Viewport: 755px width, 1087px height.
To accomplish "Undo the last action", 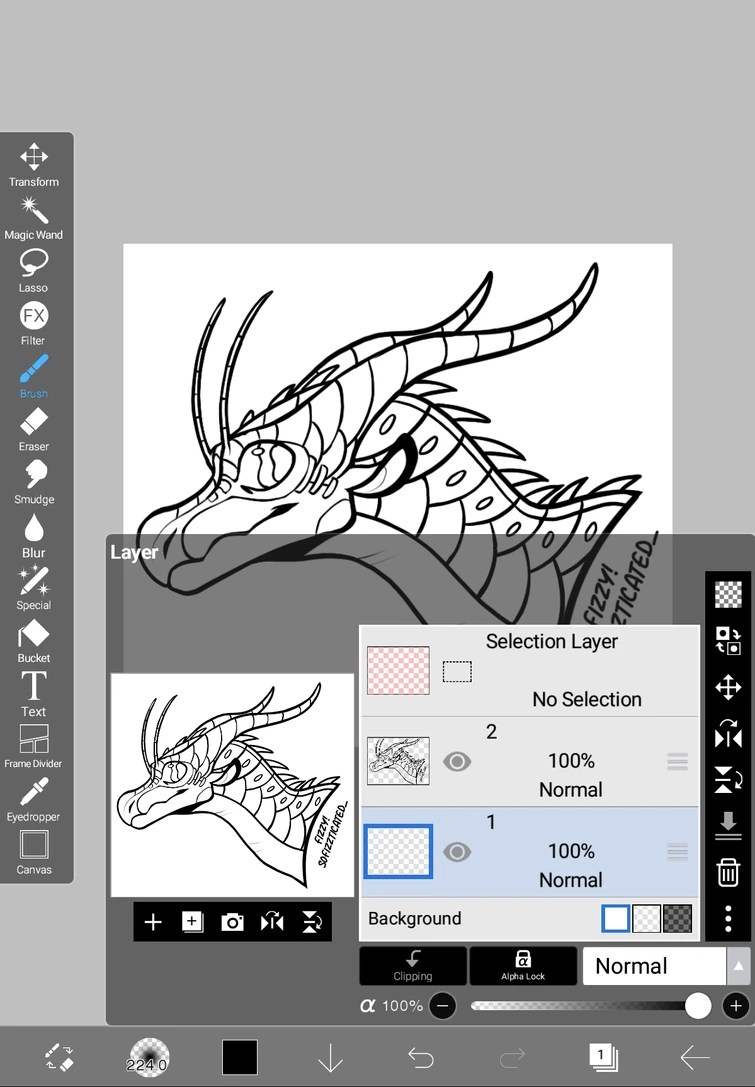I will [421, 1058].
